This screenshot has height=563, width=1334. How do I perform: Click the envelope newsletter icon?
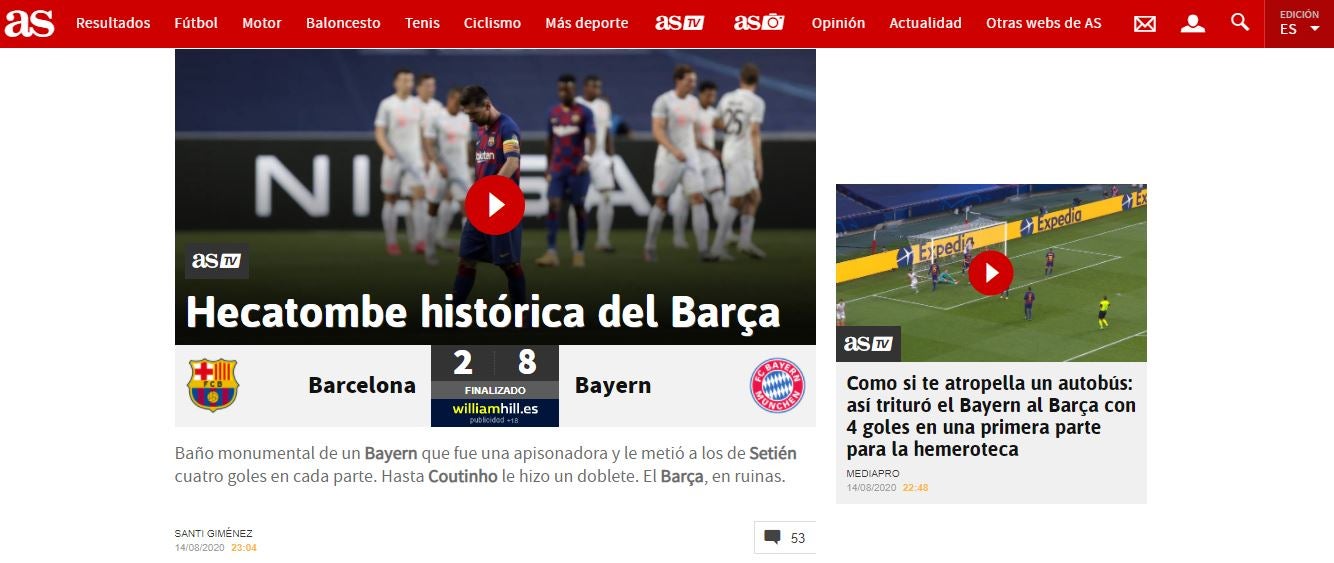pos(1144,23)
